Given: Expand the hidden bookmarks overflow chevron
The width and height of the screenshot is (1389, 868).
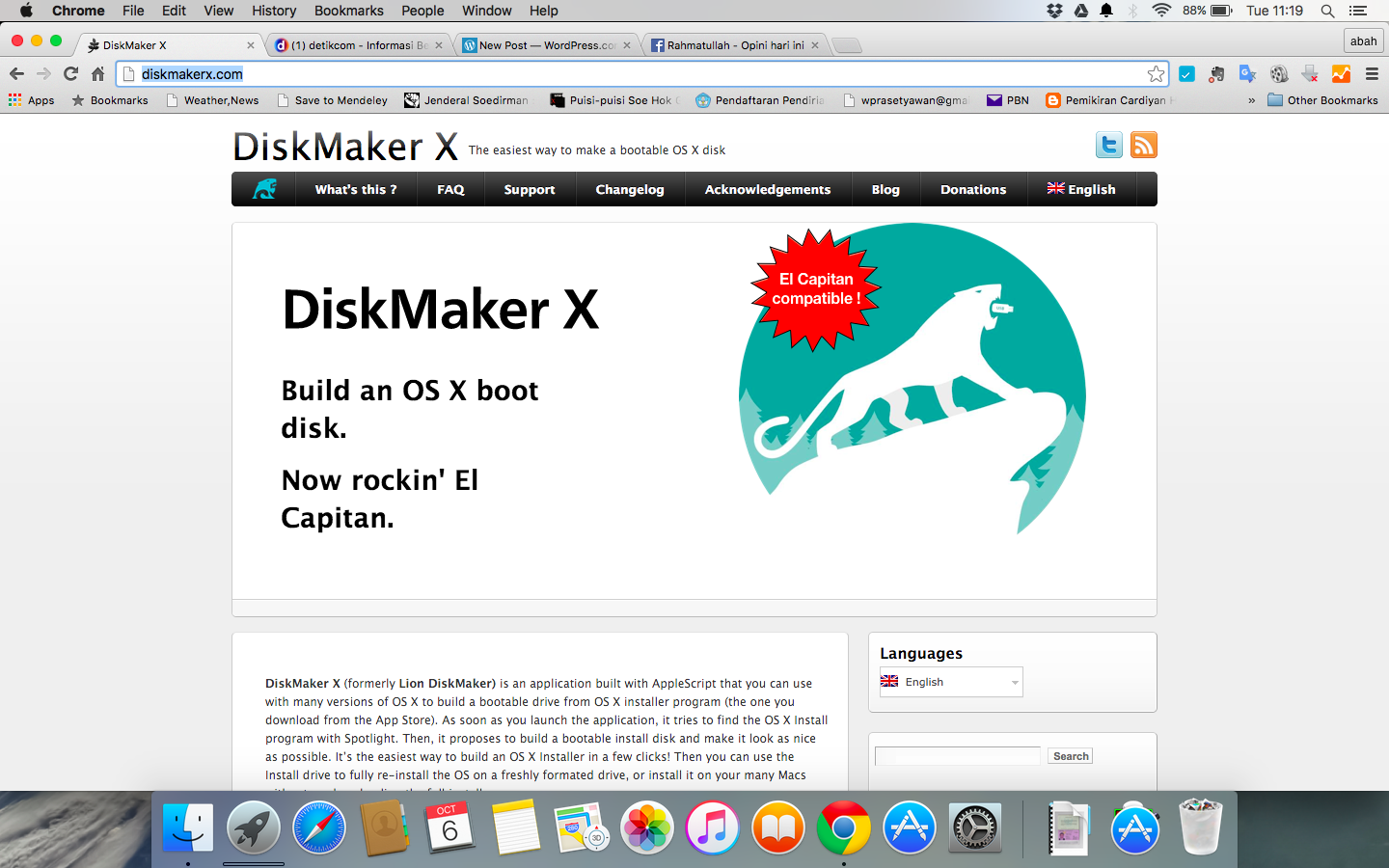Looking at the screenshot, I should (x=1251, y=100).
